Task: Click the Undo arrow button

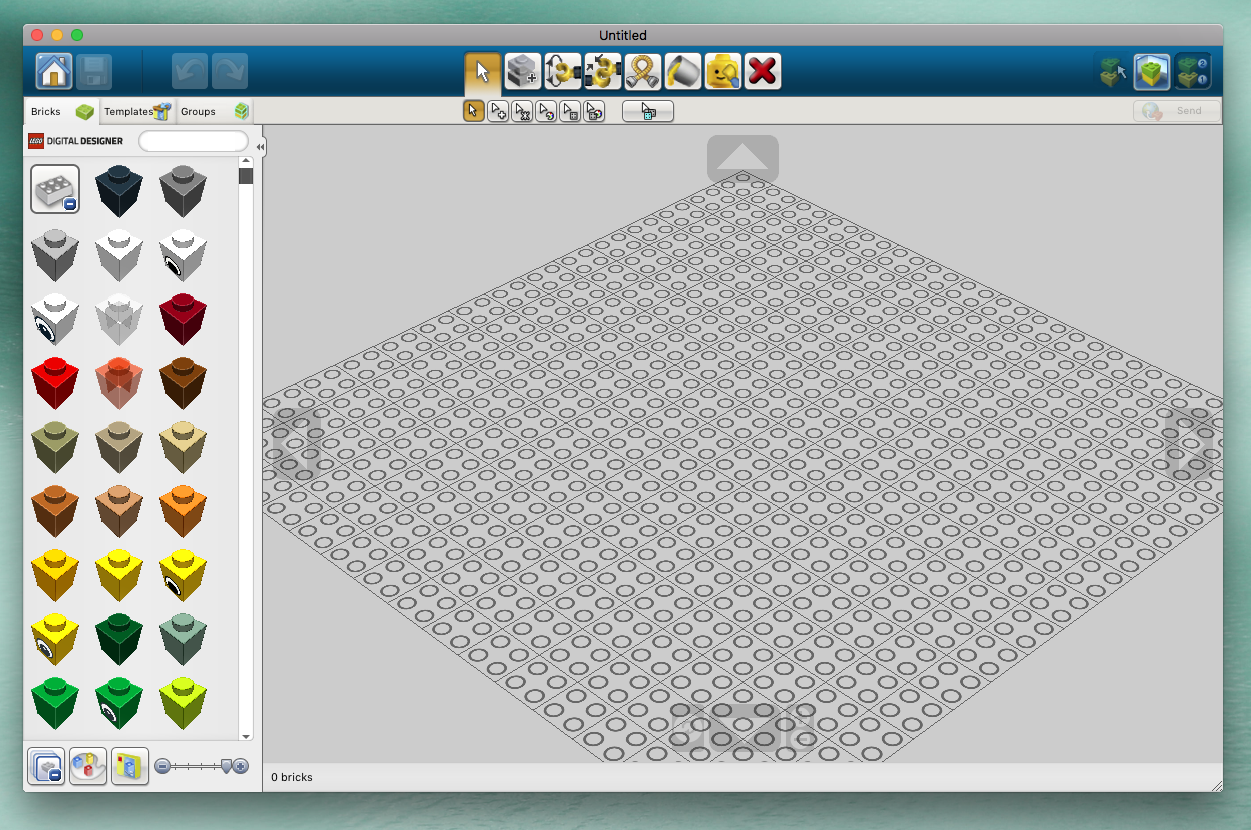Action: [x=190, y=72]
